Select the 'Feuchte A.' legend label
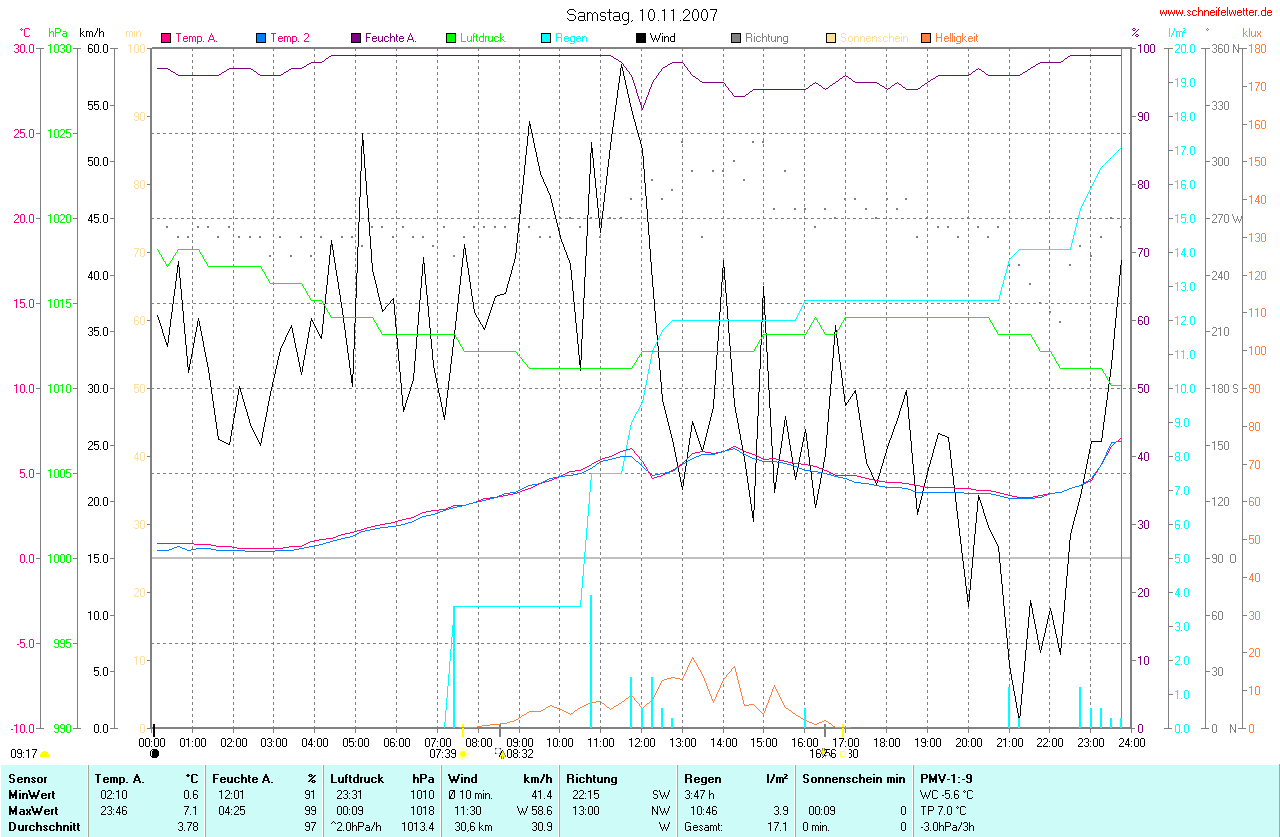1280x837 pixels. coord(391,38)
